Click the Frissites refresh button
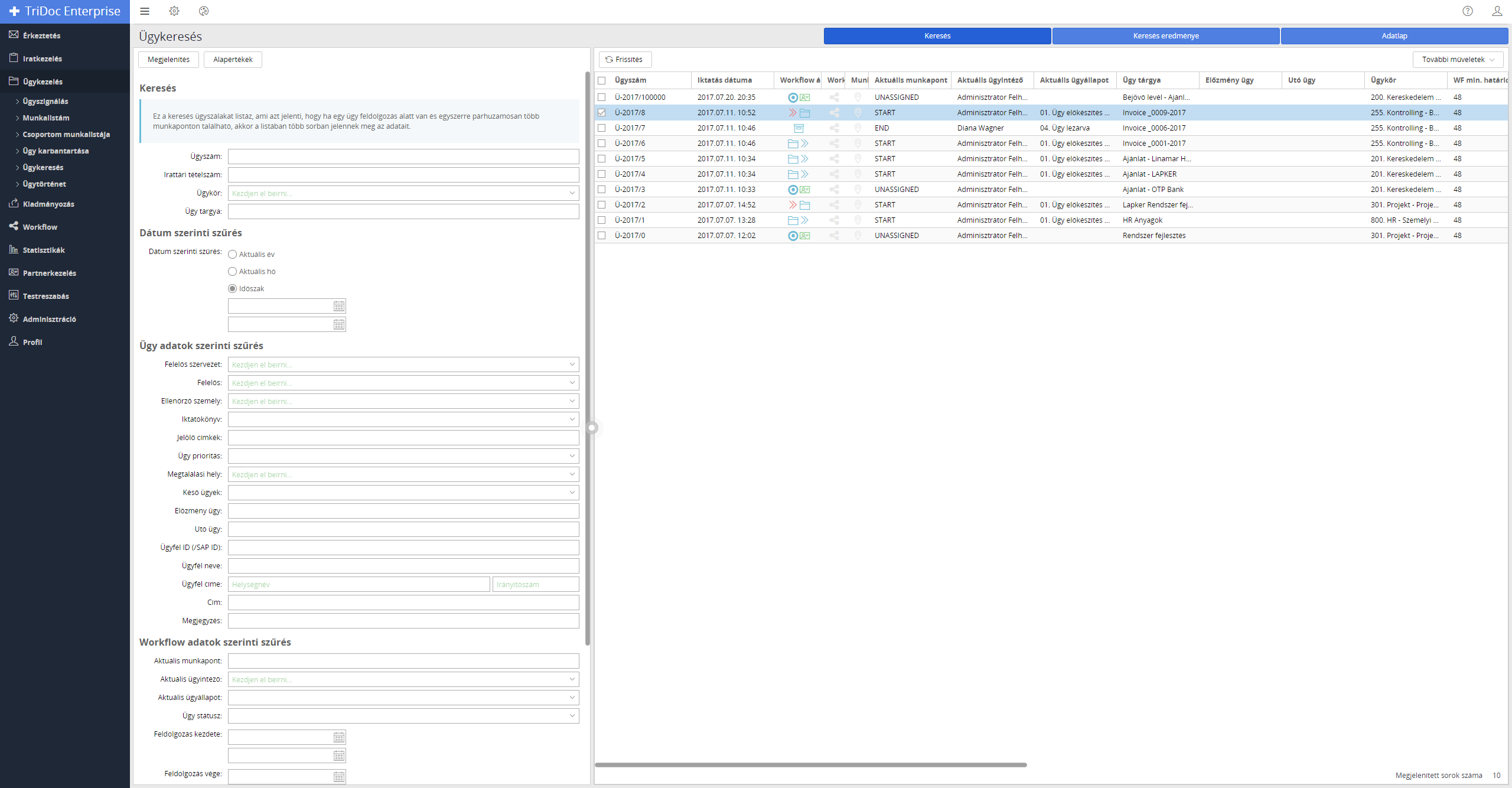The height and width of the screenshot is (788, 1512). click(x=625, y=60)
